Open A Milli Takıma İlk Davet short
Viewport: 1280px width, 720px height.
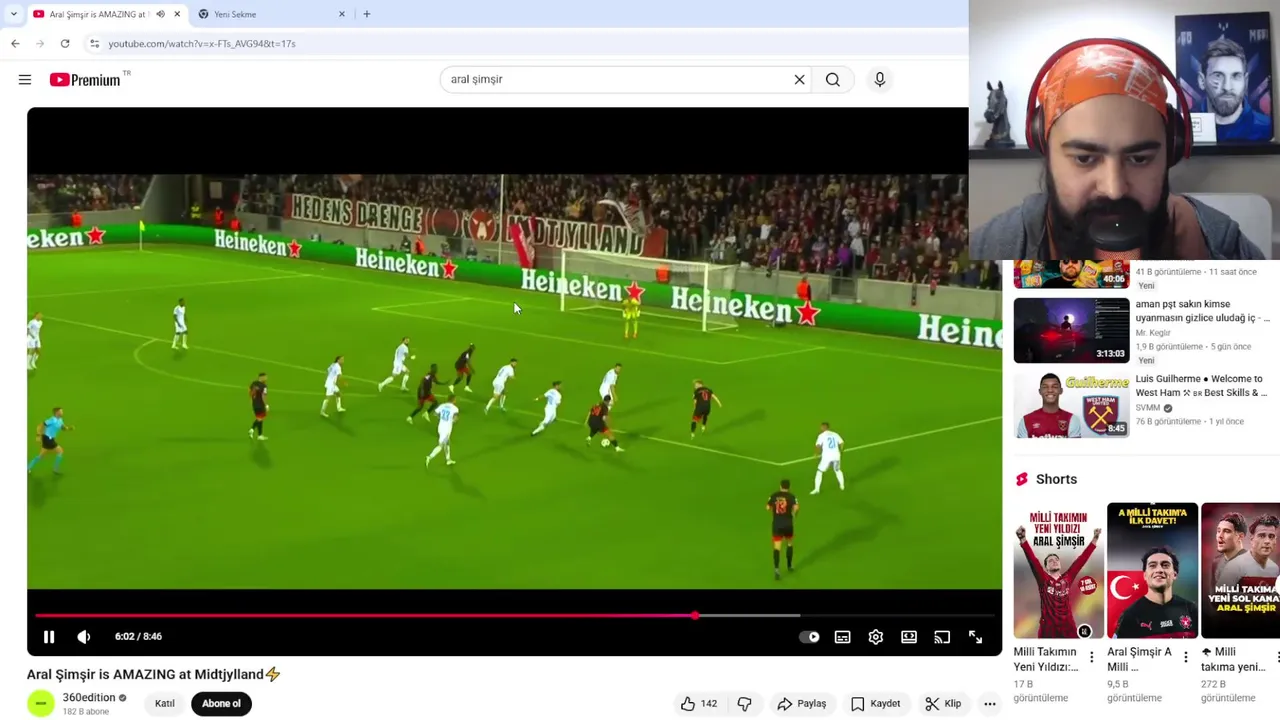click(1152, 571)
